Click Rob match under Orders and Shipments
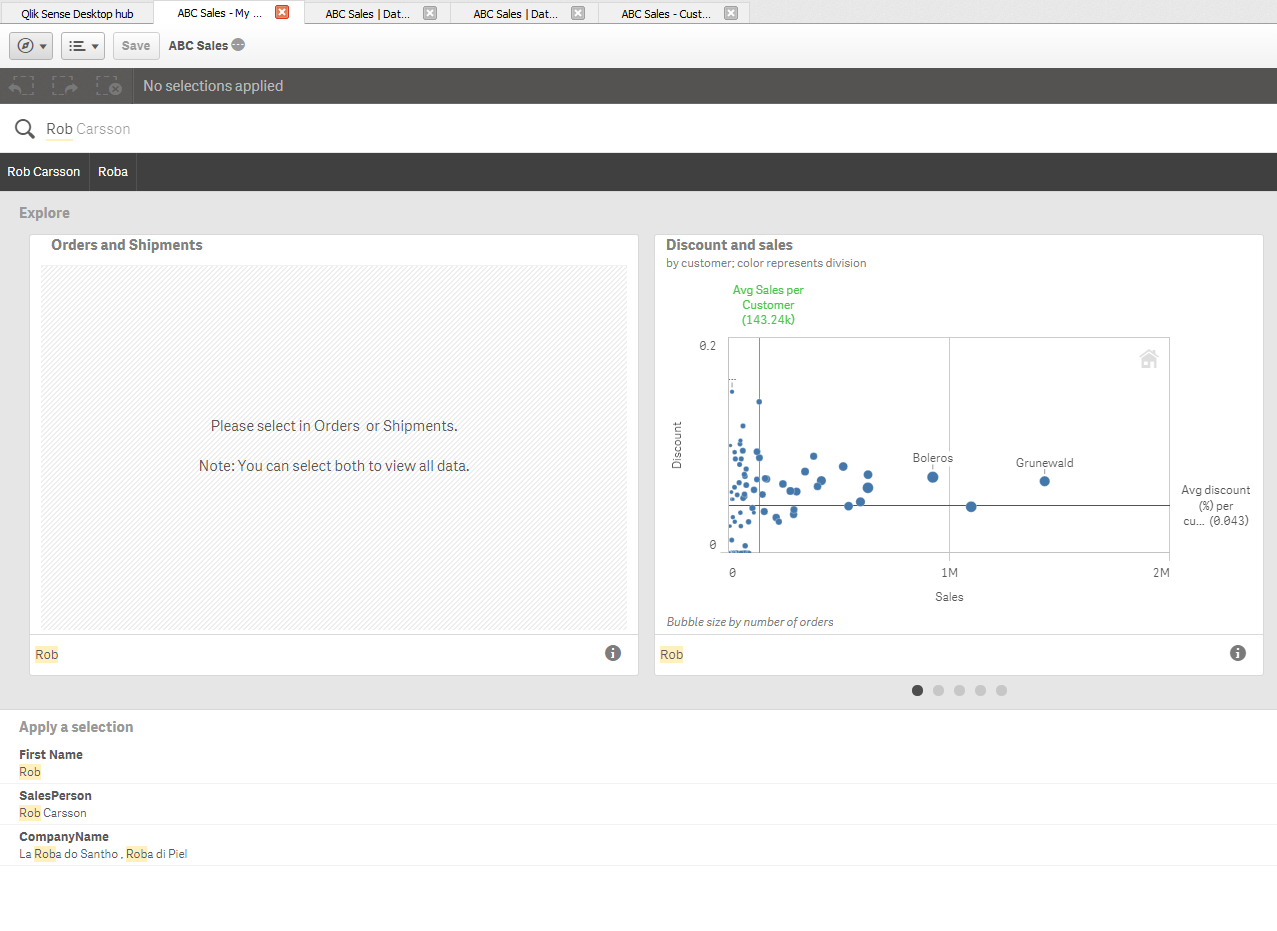Screen dimensions: 1277x931 point(47,655)
